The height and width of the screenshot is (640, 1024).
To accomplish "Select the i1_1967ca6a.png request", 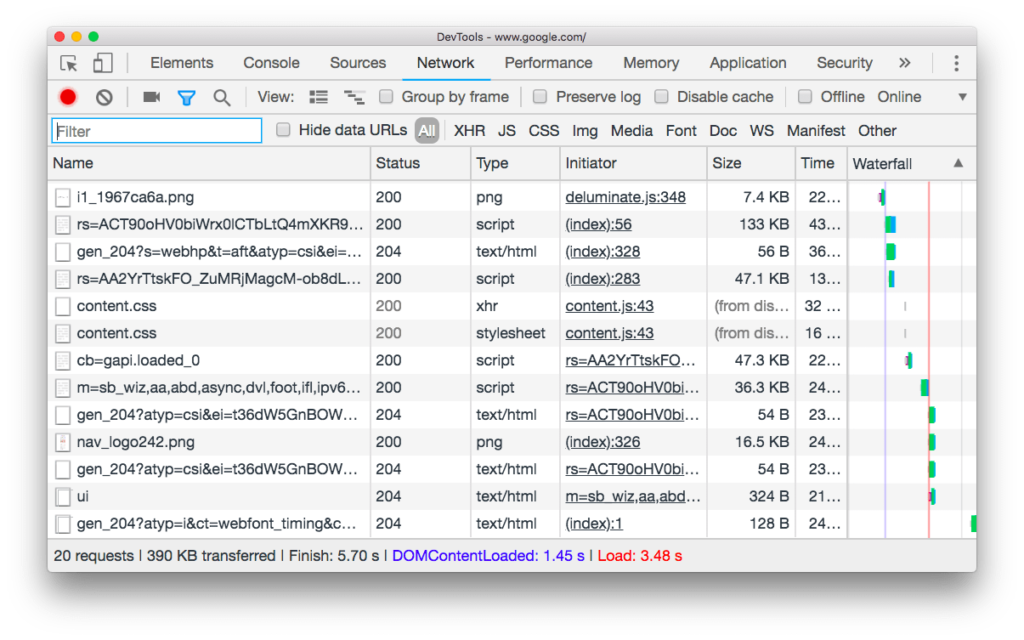I will [x=512, y=197].
